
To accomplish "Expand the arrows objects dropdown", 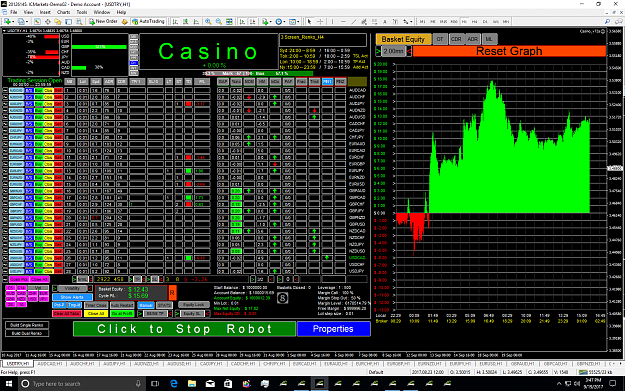I will click(411, 21).
